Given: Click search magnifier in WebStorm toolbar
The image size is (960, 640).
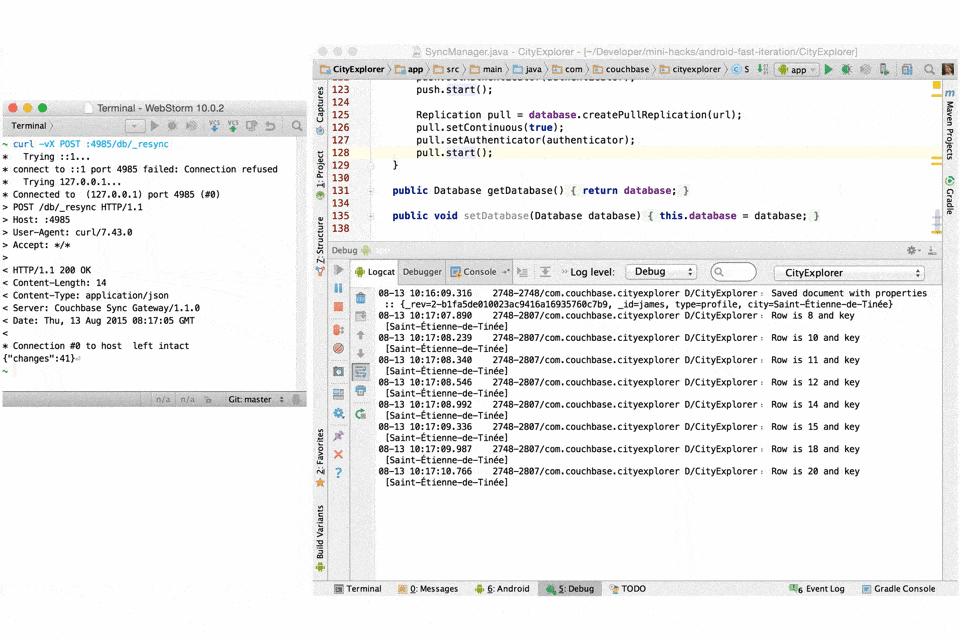Looking at the screenshot, I should (x=297, y=126).
